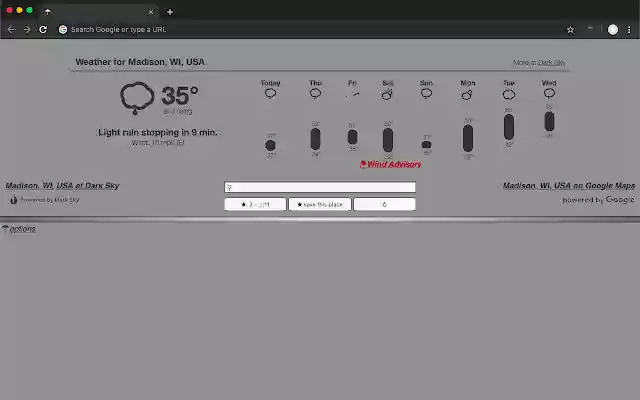This screenshot has height=400, width=640.
Task: Reload the page with the refresh icon
Action: tap(43, 29)
